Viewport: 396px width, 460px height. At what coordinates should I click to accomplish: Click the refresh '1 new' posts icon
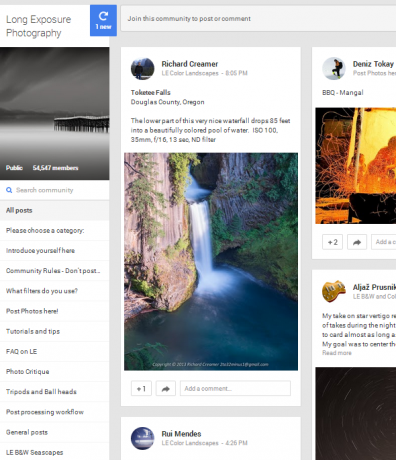pyautogui.click(x=103, y=20)
